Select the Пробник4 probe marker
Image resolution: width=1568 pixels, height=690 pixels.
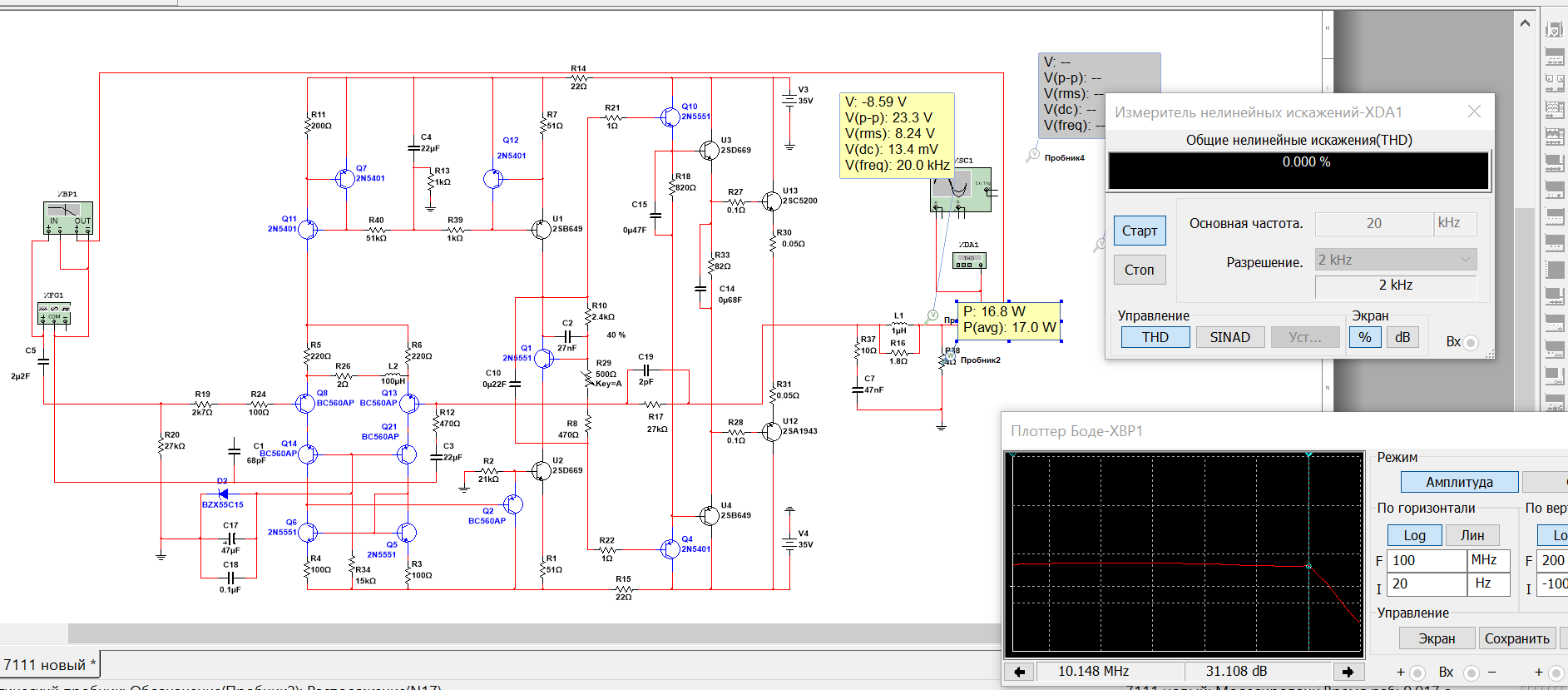(1033, 155)
